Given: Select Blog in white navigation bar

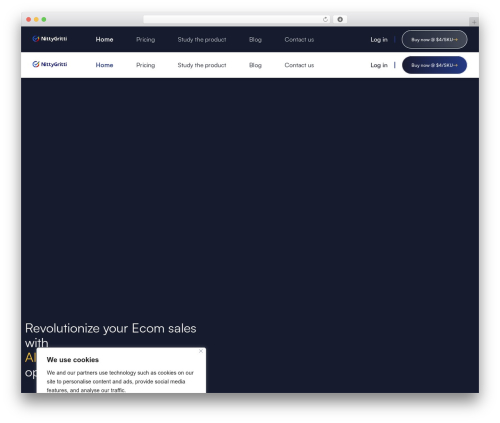Looking at the screenshot, I should coord(255,65).
